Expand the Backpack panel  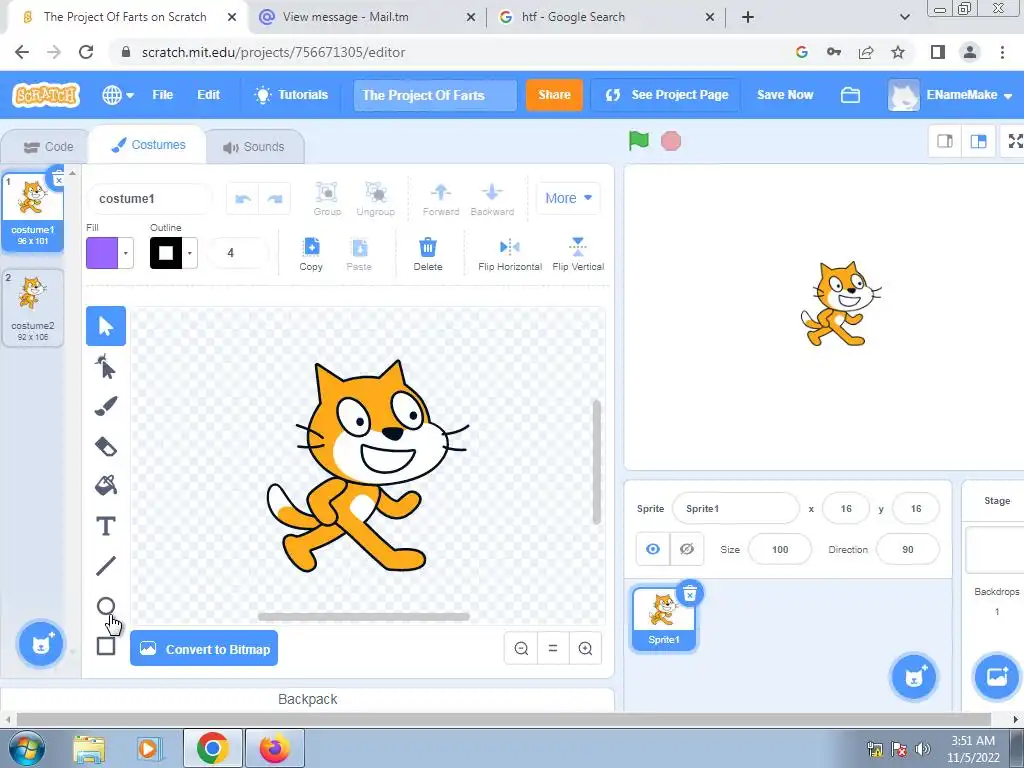[307, 699]
